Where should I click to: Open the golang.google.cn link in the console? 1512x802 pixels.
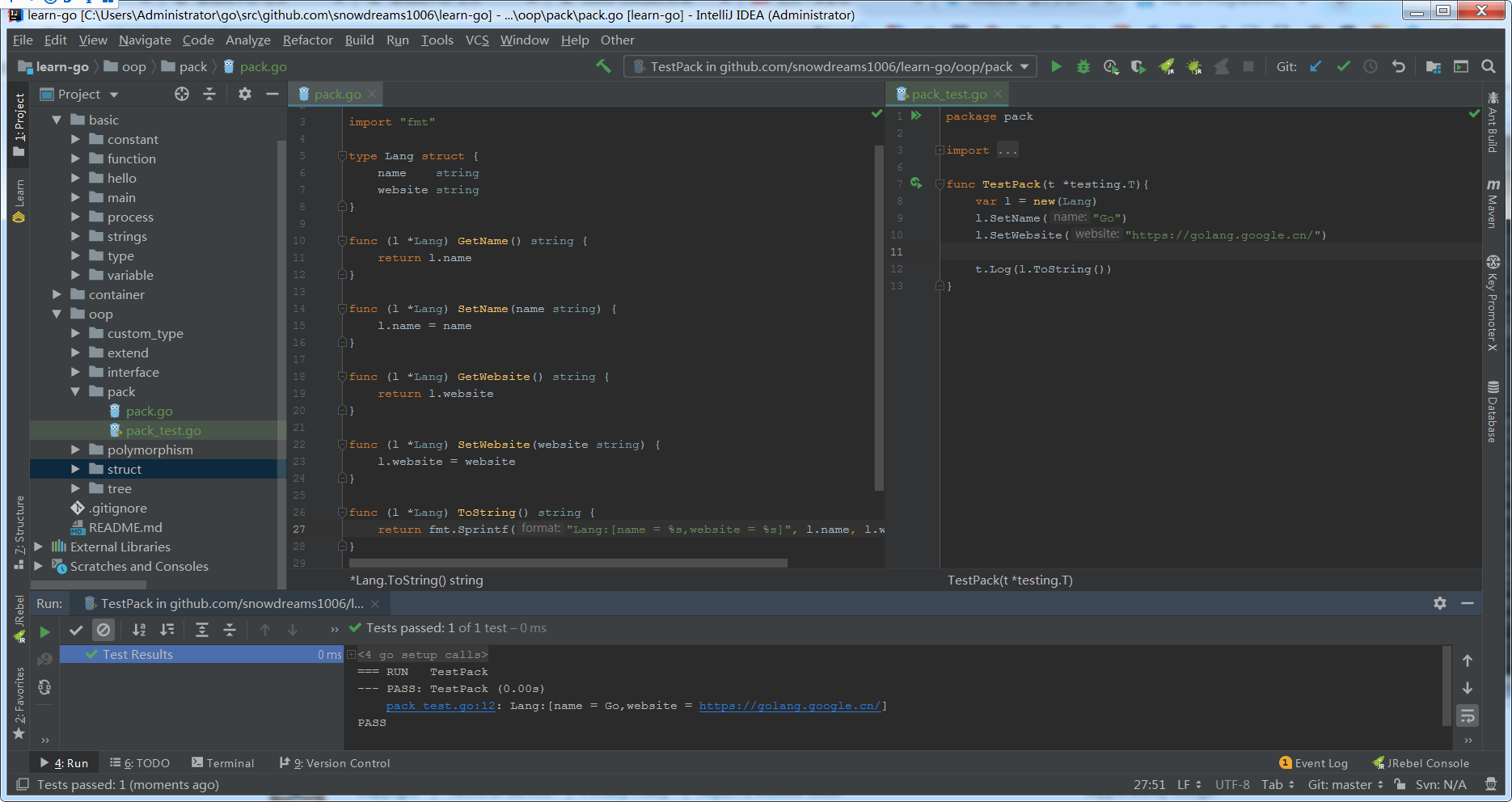(790, 706)
